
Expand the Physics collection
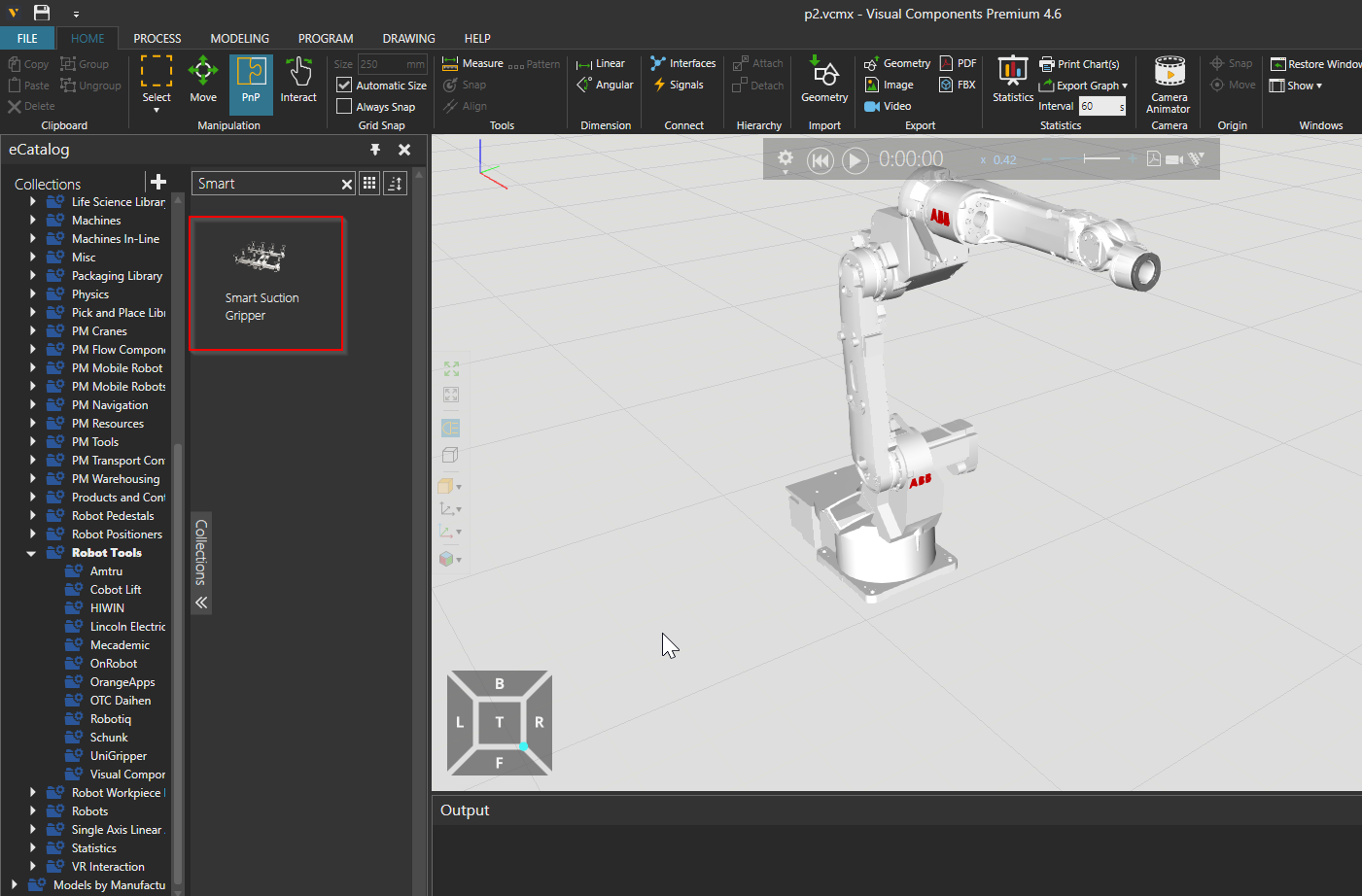pyautogui.click(x=33, y=293)
